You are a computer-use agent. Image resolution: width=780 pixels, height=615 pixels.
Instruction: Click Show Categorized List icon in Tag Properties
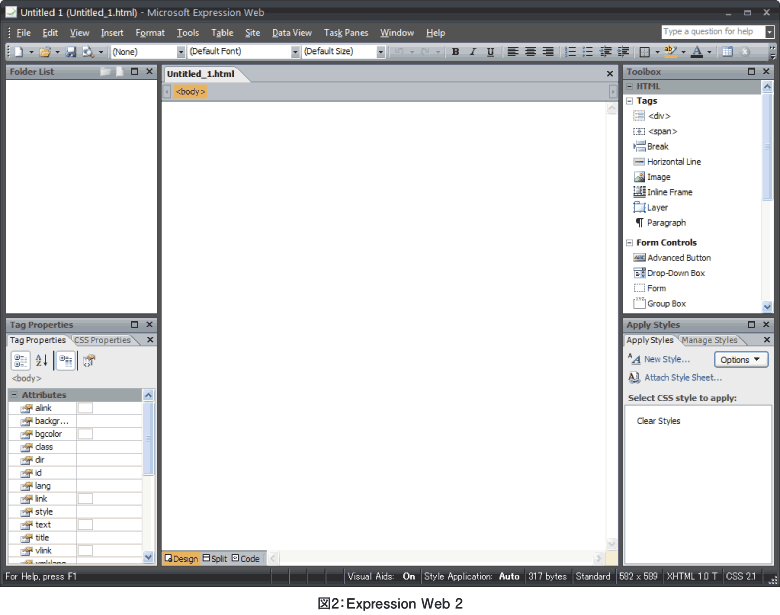(x=20, y=360)
